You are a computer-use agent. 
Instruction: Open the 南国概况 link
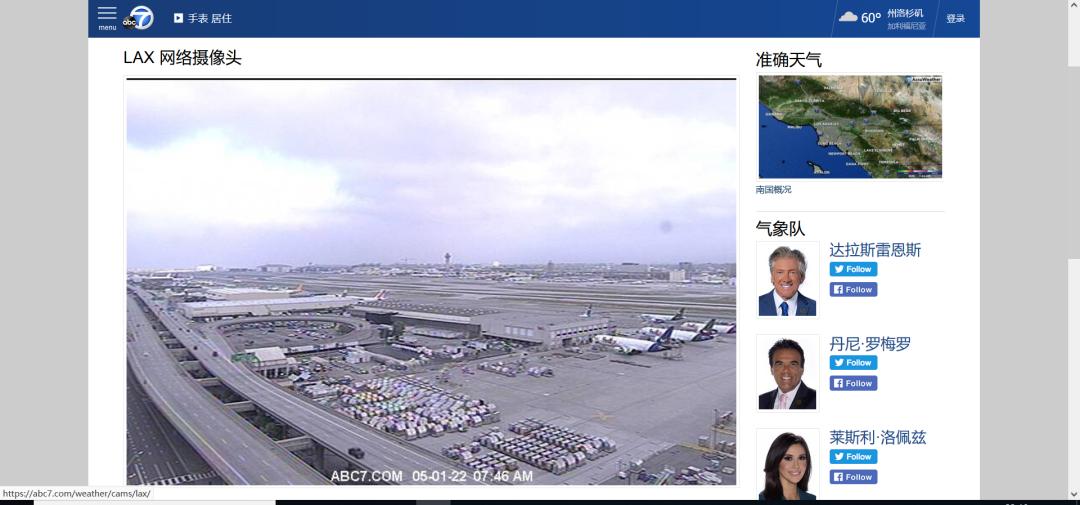click(773, 189)
